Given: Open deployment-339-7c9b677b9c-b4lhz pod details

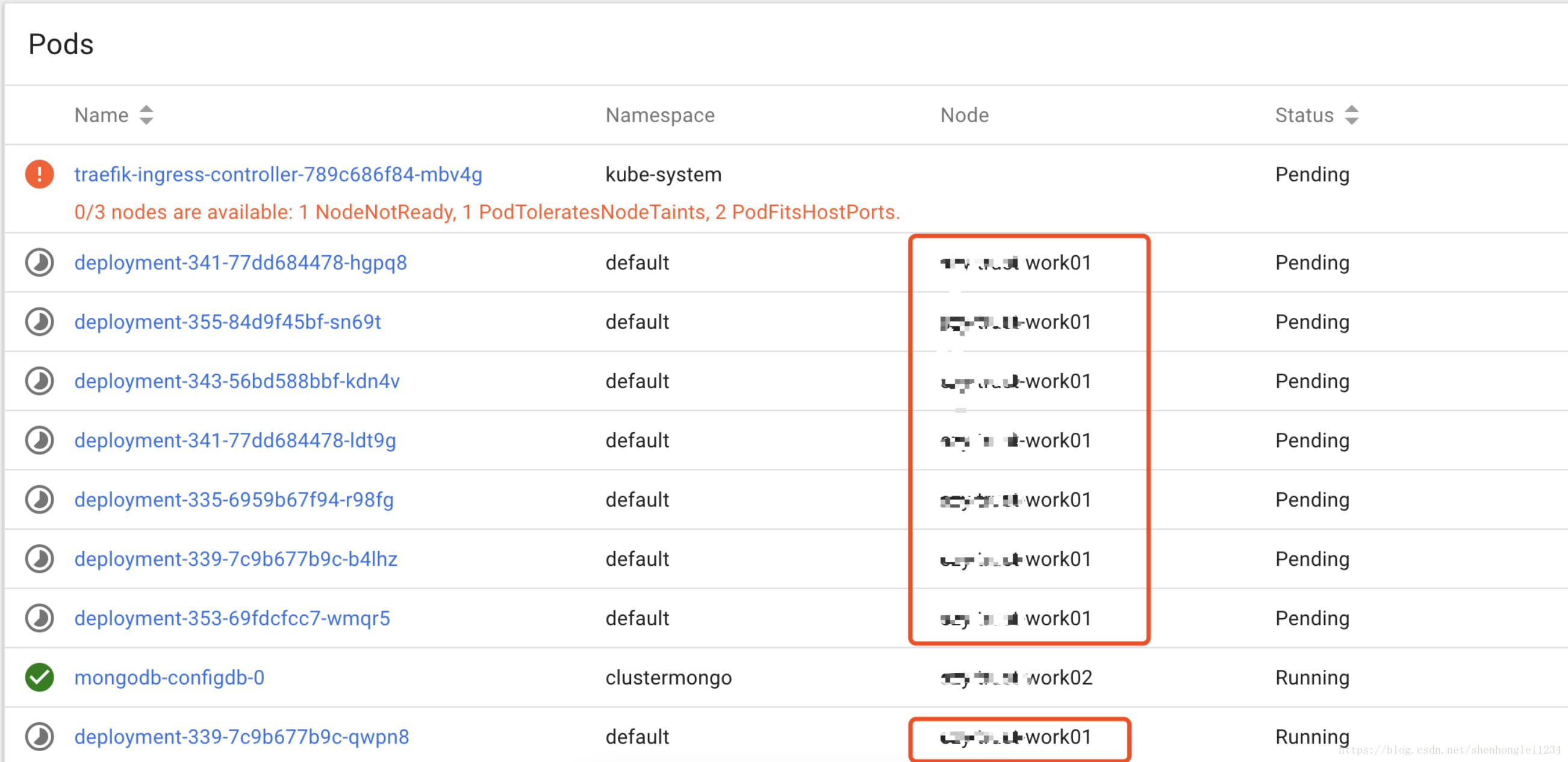Looking at the screenshot, I should tap(235, 559).
